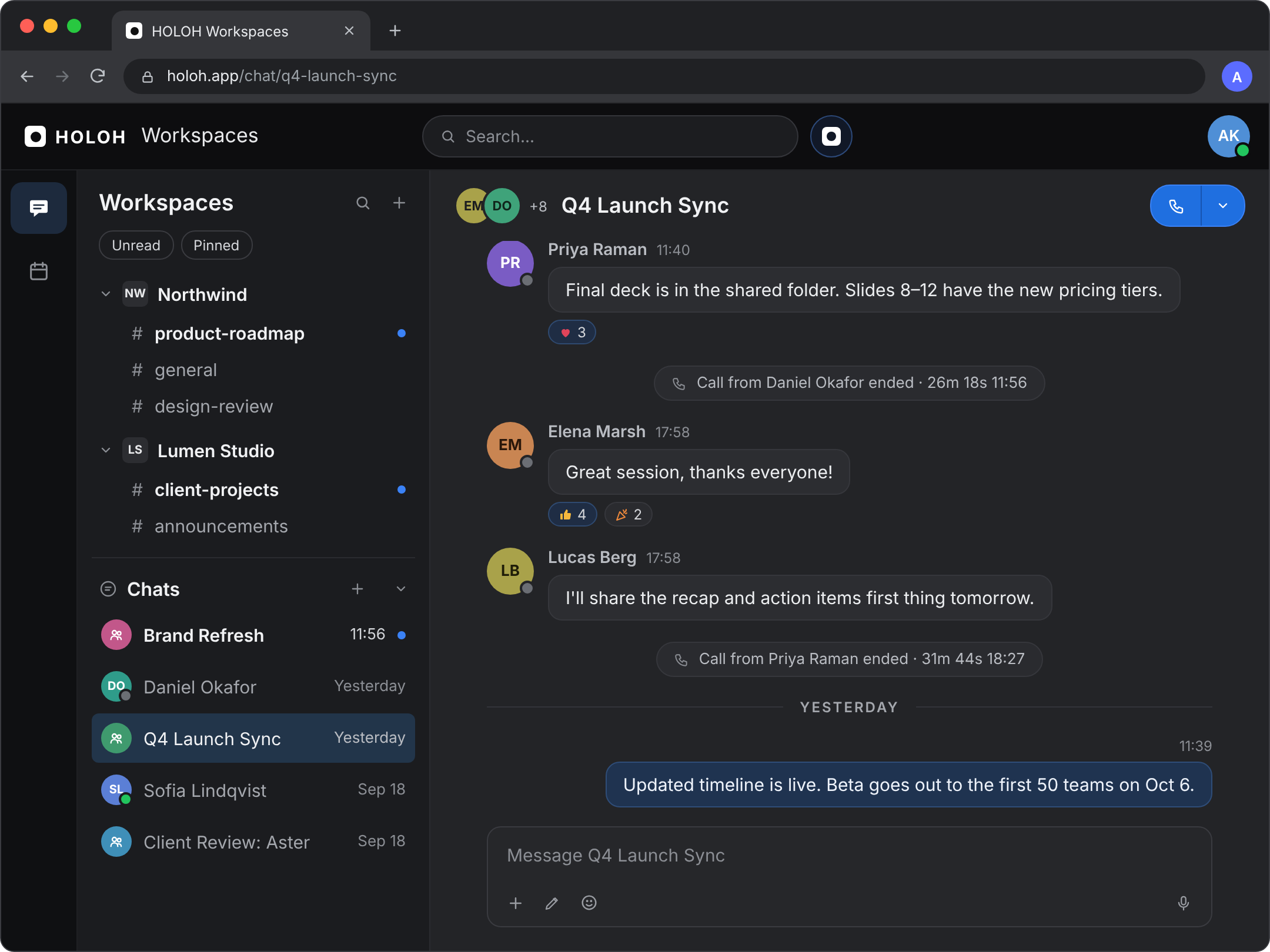Image resolution: width=1270 pixels, height=952 pixels.
Task: Toggle the Unread filter chip
Action: (x=136, y=245)
